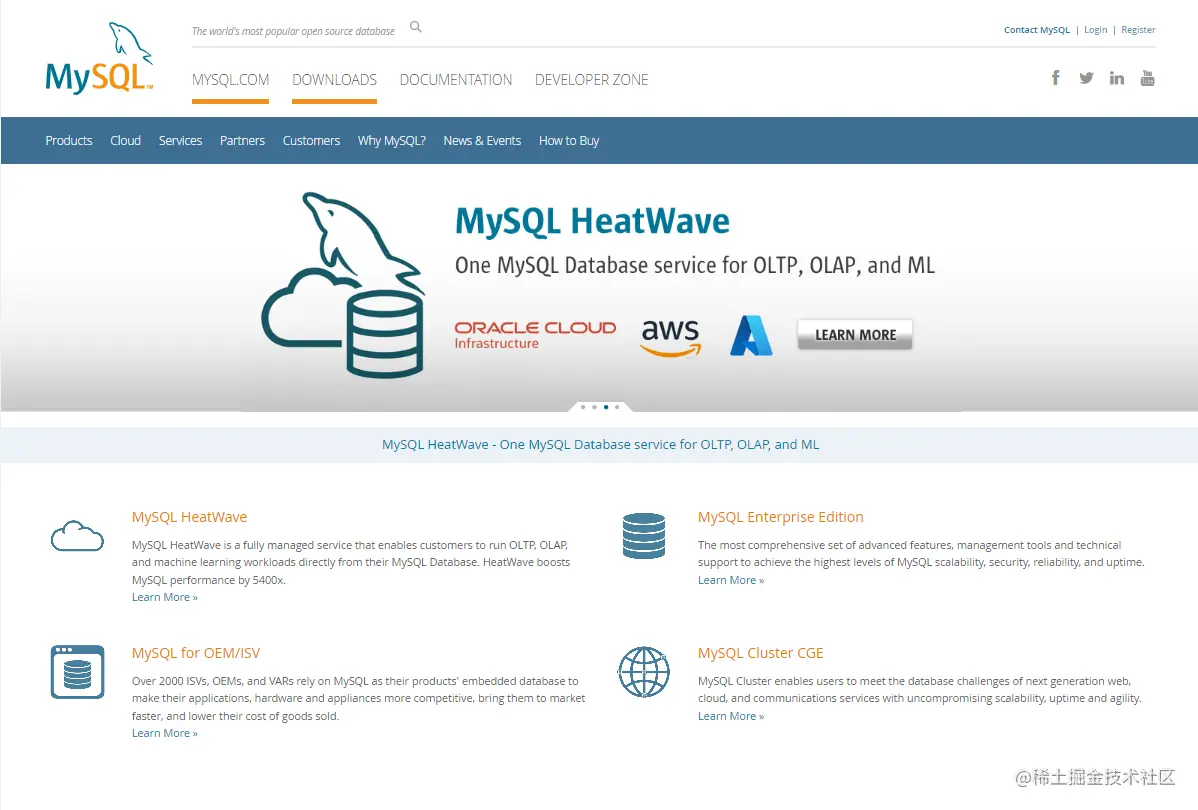
Task: Click the Azure logo in banner
Action: click(x=751, y=335)
